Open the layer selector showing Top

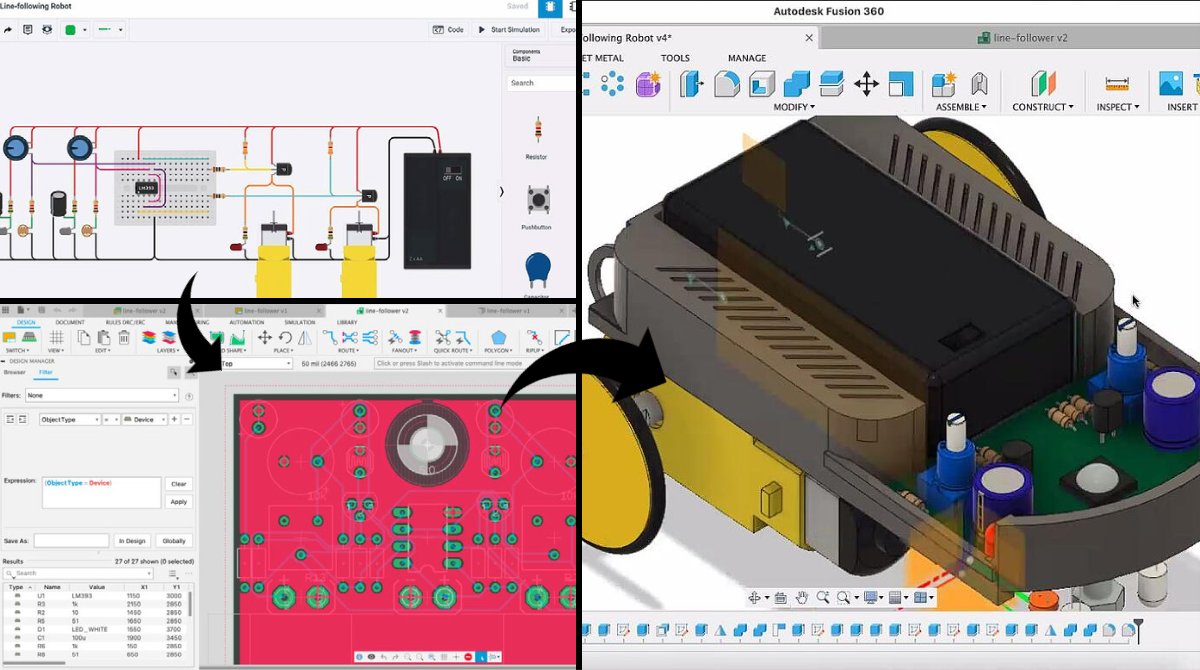[256, 362]
